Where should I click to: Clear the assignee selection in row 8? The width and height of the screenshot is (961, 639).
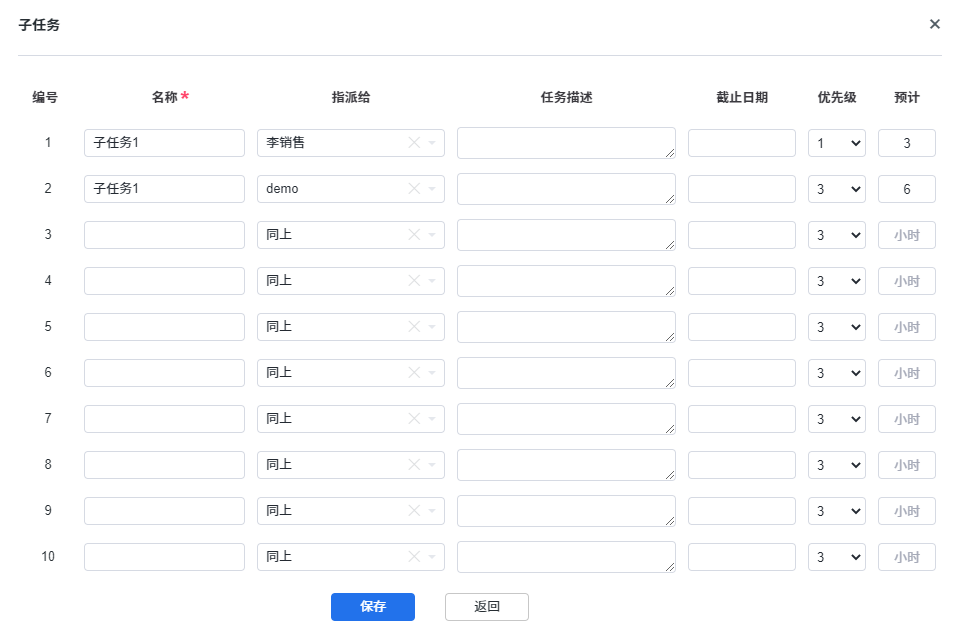[414, 465]
